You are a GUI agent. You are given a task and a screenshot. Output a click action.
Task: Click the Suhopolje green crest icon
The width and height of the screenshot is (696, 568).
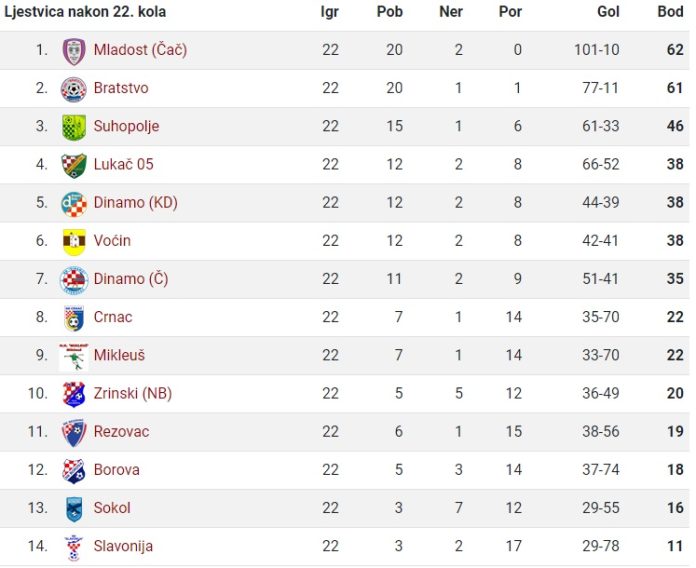pos(74,127)
